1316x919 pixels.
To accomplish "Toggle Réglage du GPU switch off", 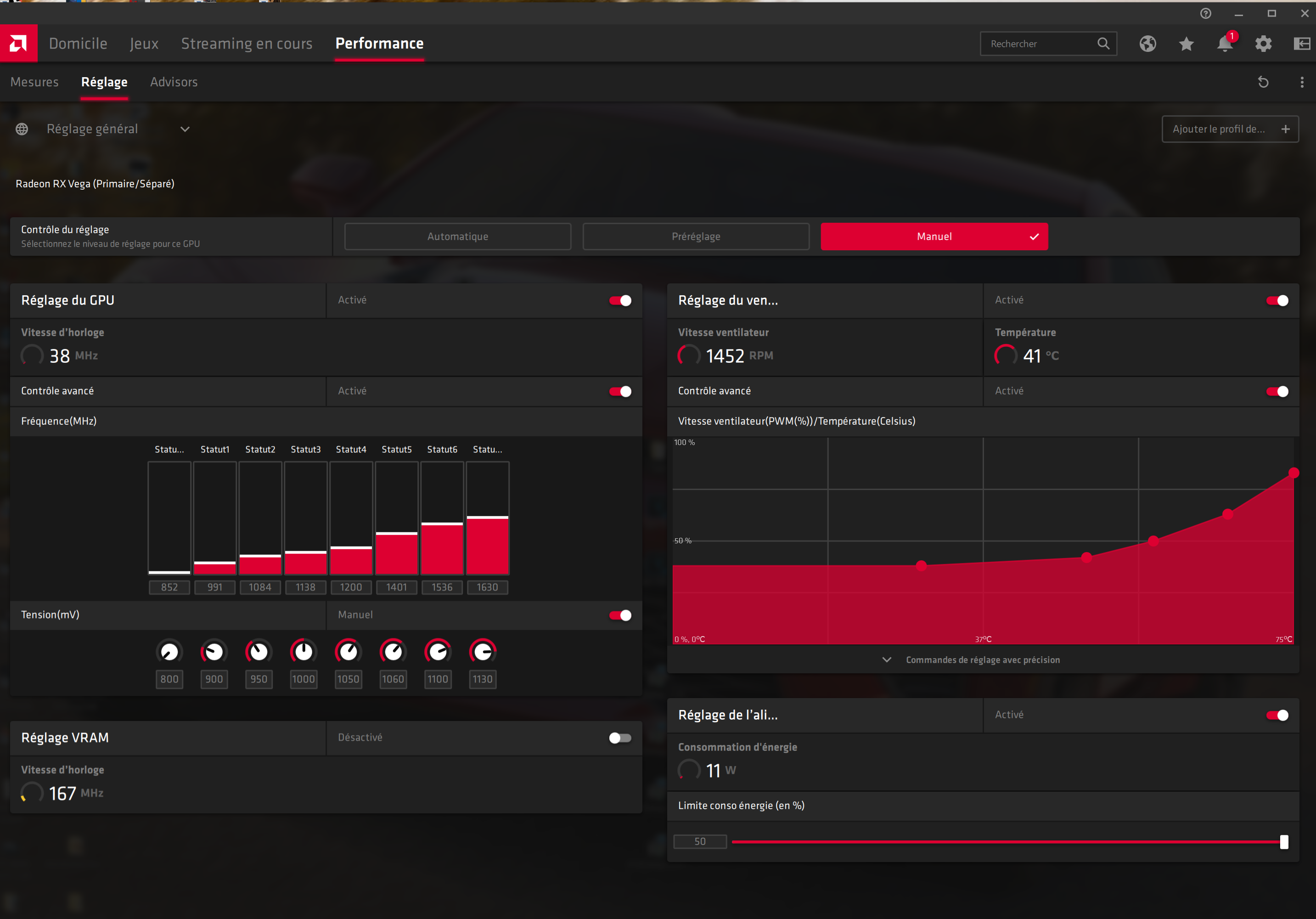I will point(620,300).
